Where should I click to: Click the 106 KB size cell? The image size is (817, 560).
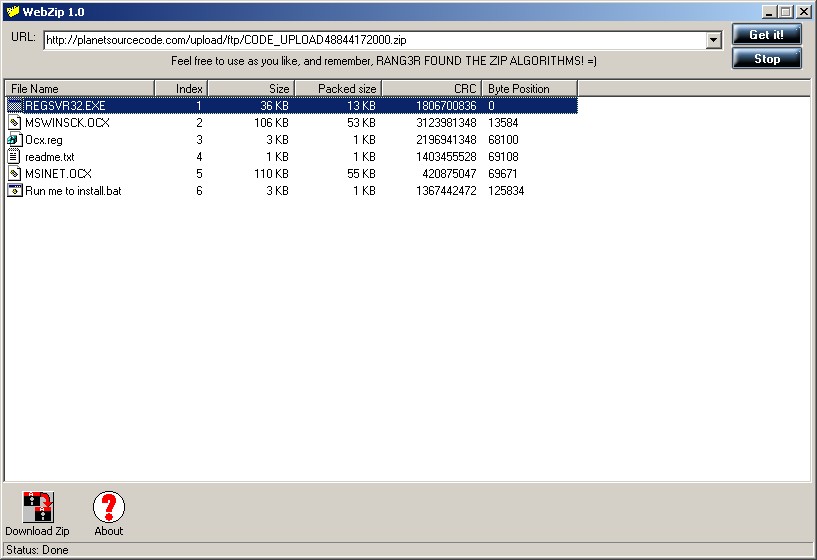[x=271, y=123]
